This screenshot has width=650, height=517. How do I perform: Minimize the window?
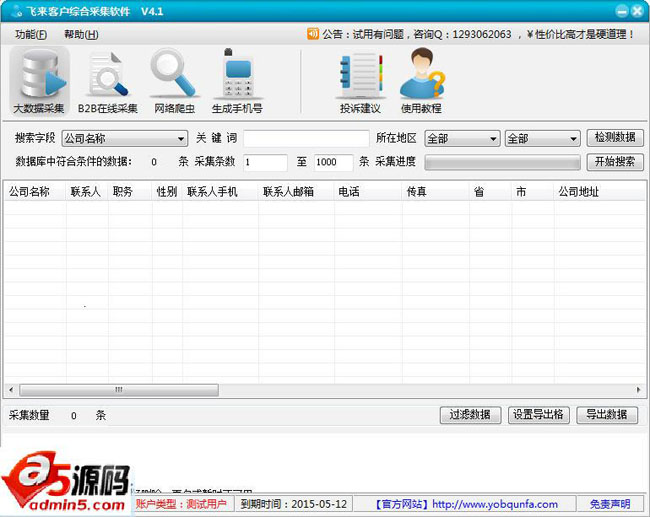click(622, 11)
